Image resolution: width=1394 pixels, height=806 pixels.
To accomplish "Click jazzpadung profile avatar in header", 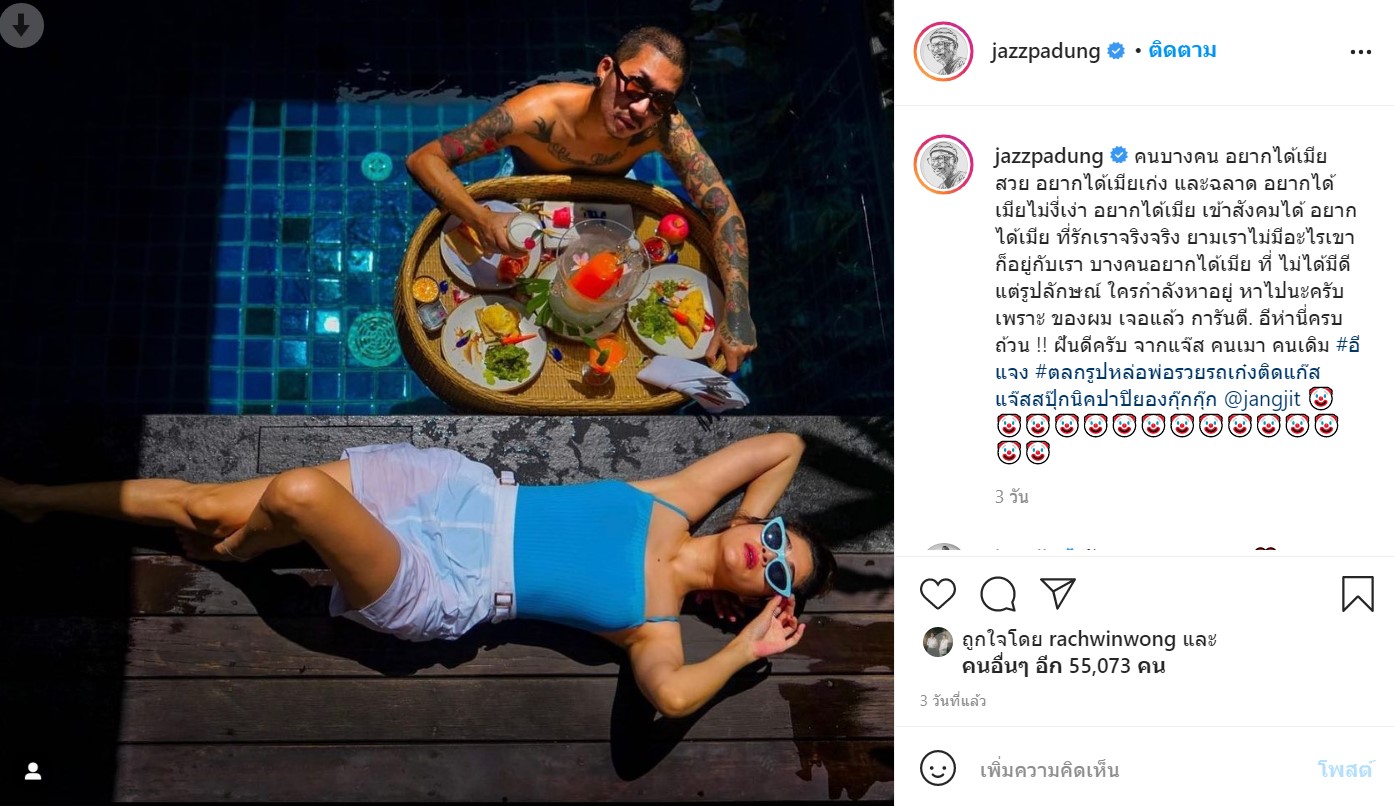I will coord(943,51).
